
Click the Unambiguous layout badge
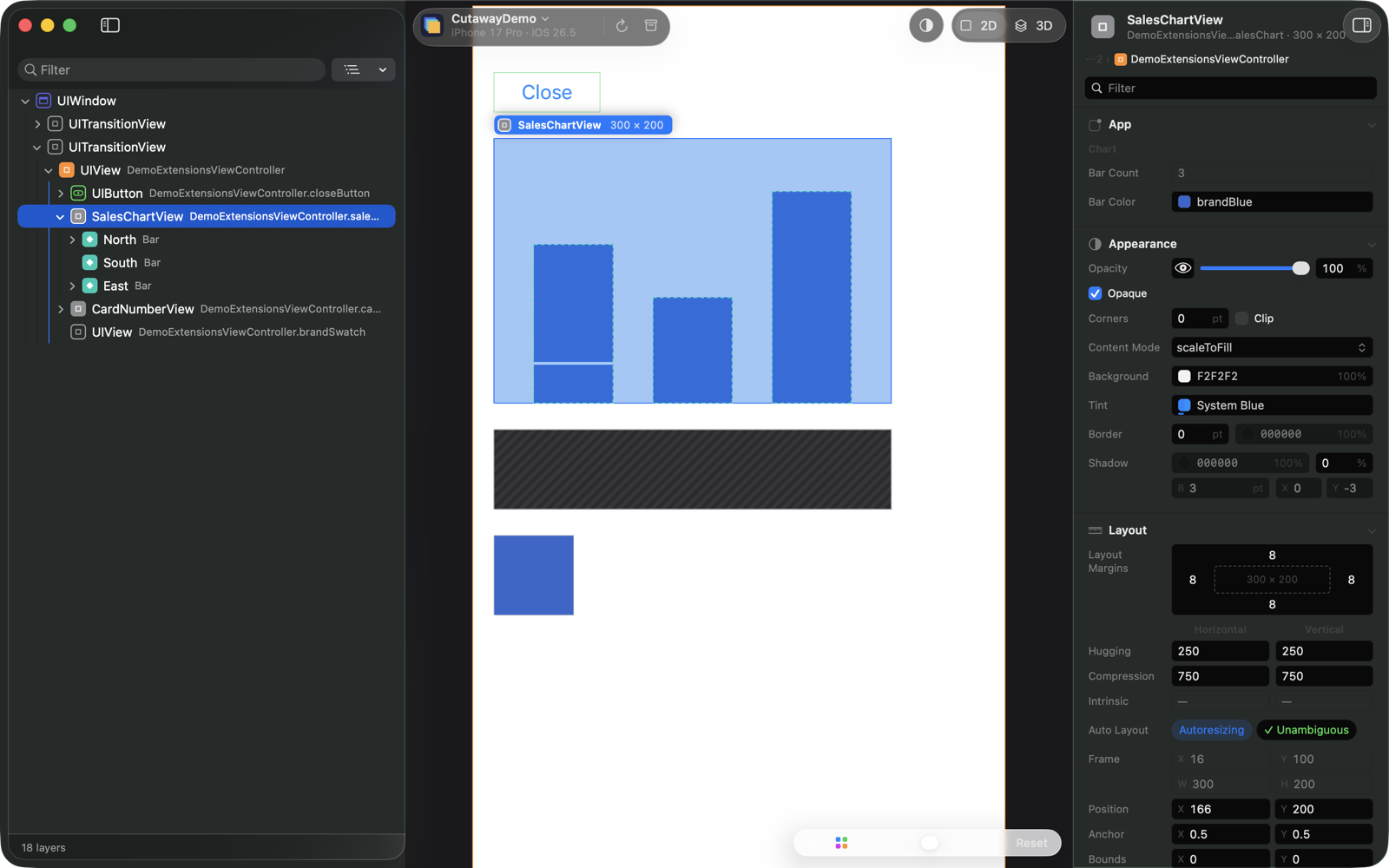1307,730
